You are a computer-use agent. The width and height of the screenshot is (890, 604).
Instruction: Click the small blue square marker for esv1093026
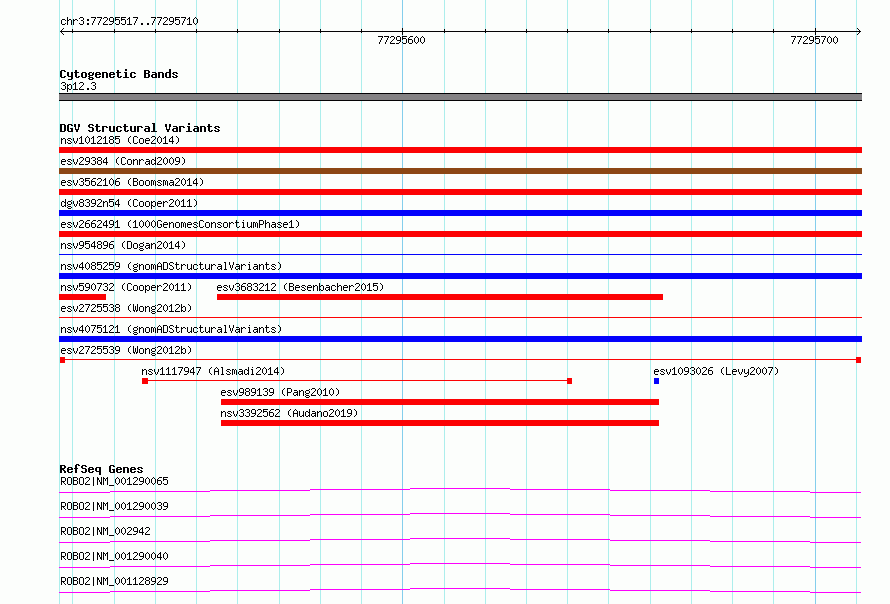(x=656, y=381)
